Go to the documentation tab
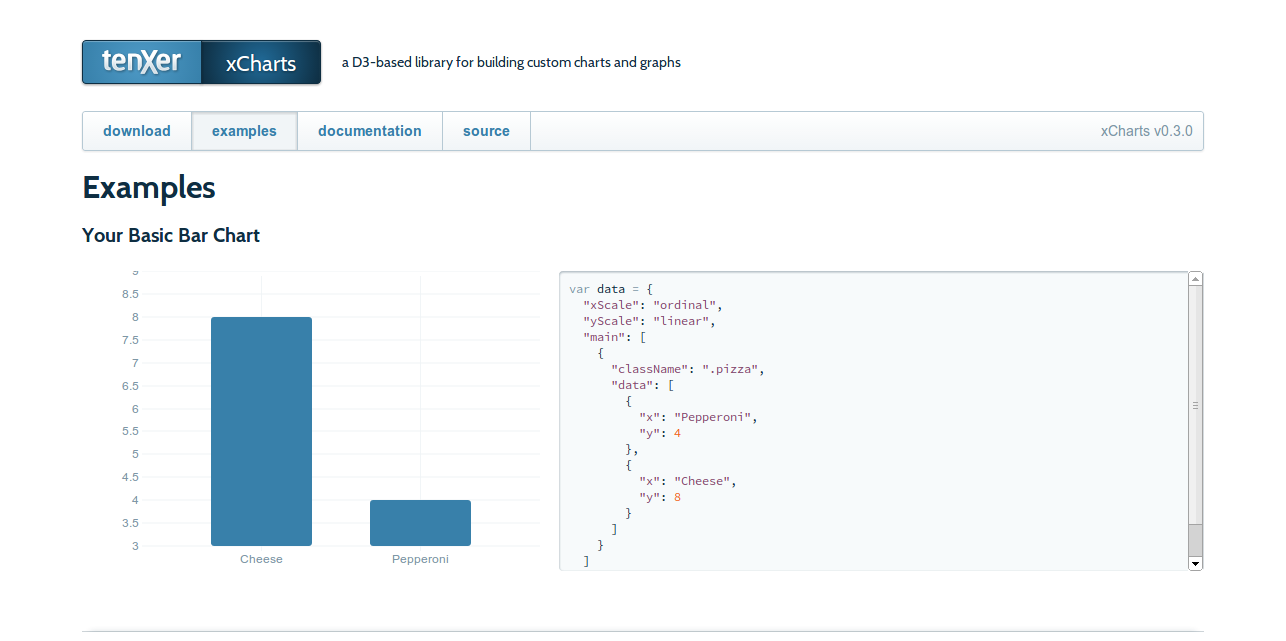The width and height of the screenshot is (1286, 641). [x=370, y=131]
